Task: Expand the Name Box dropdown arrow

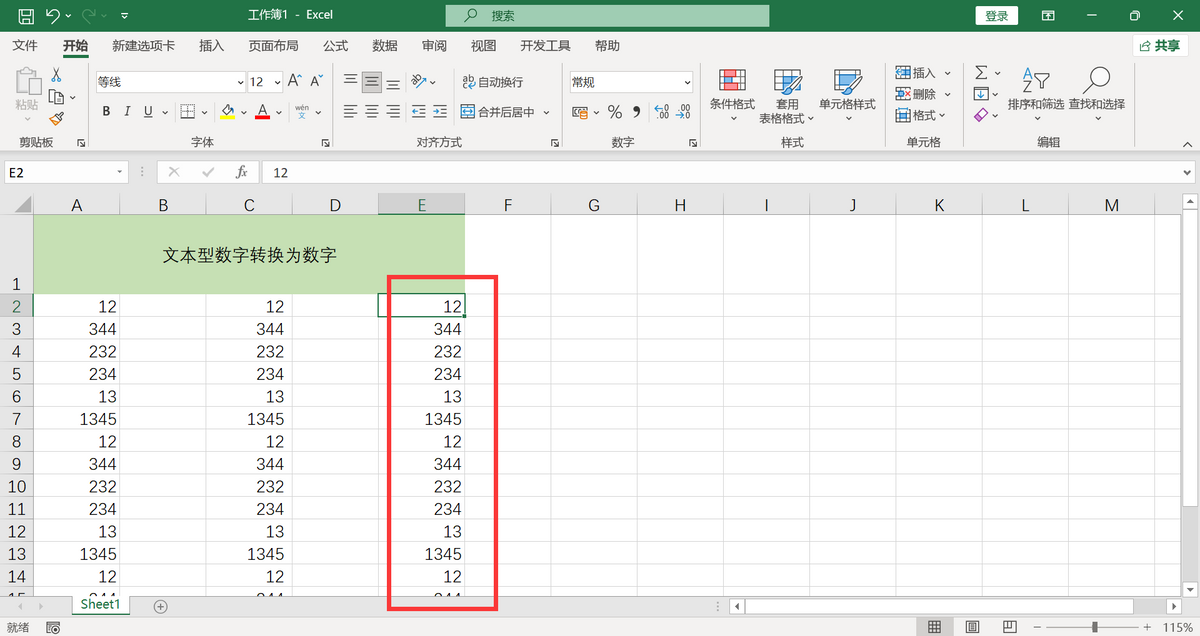Action: tap(120, 172)
